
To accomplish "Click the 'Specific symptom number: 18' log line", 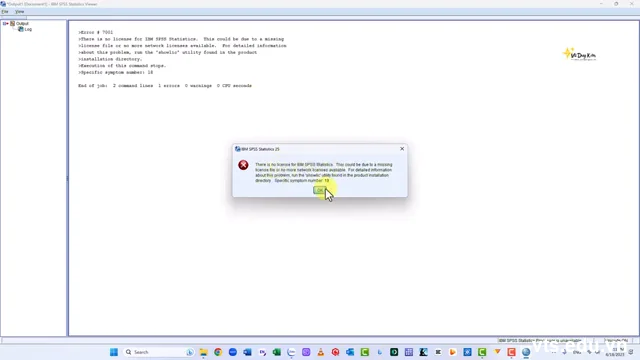I will pos(116,72).
